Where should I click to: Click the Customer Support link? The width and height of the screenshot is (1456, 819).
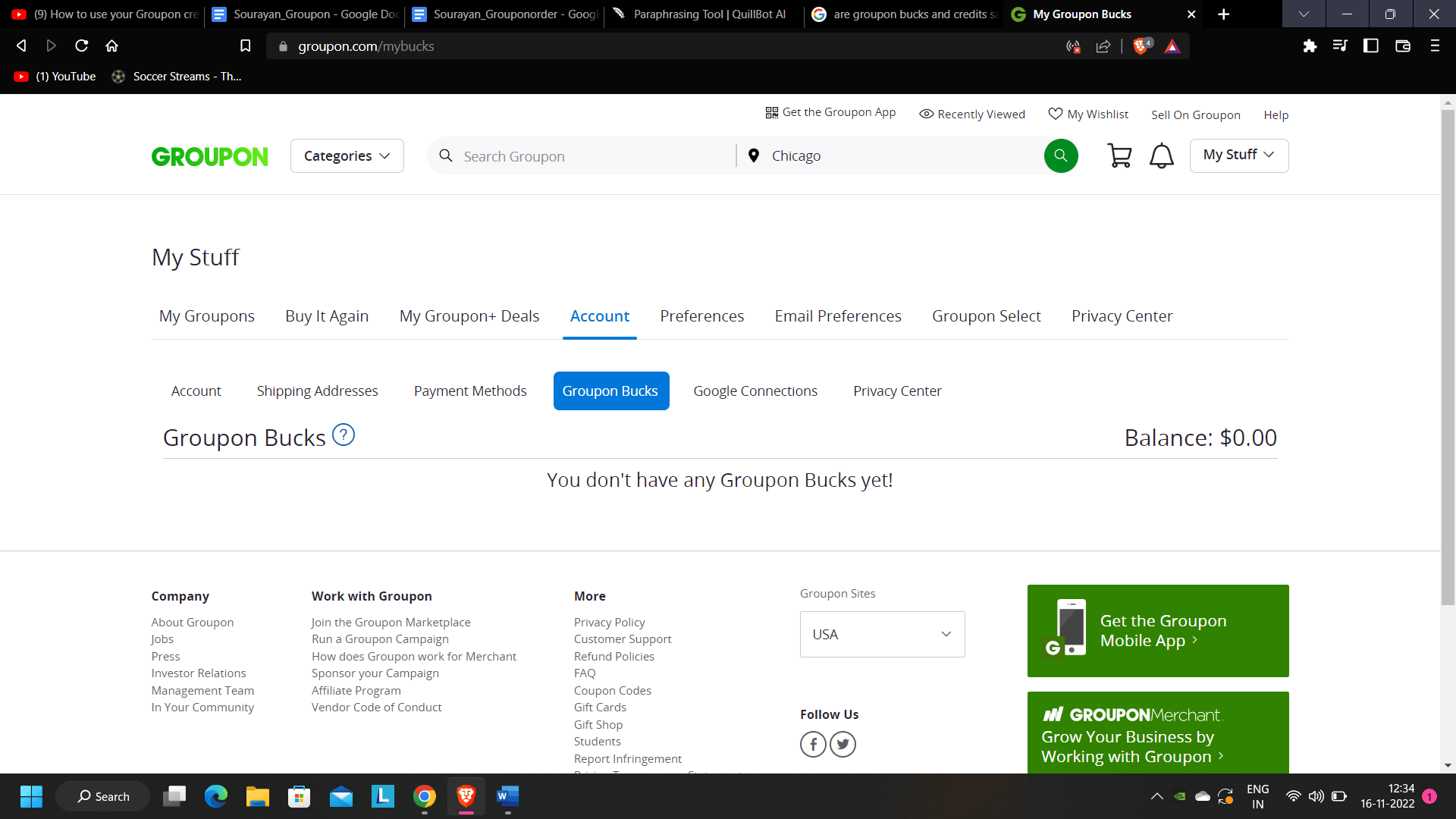pos(622,639)
